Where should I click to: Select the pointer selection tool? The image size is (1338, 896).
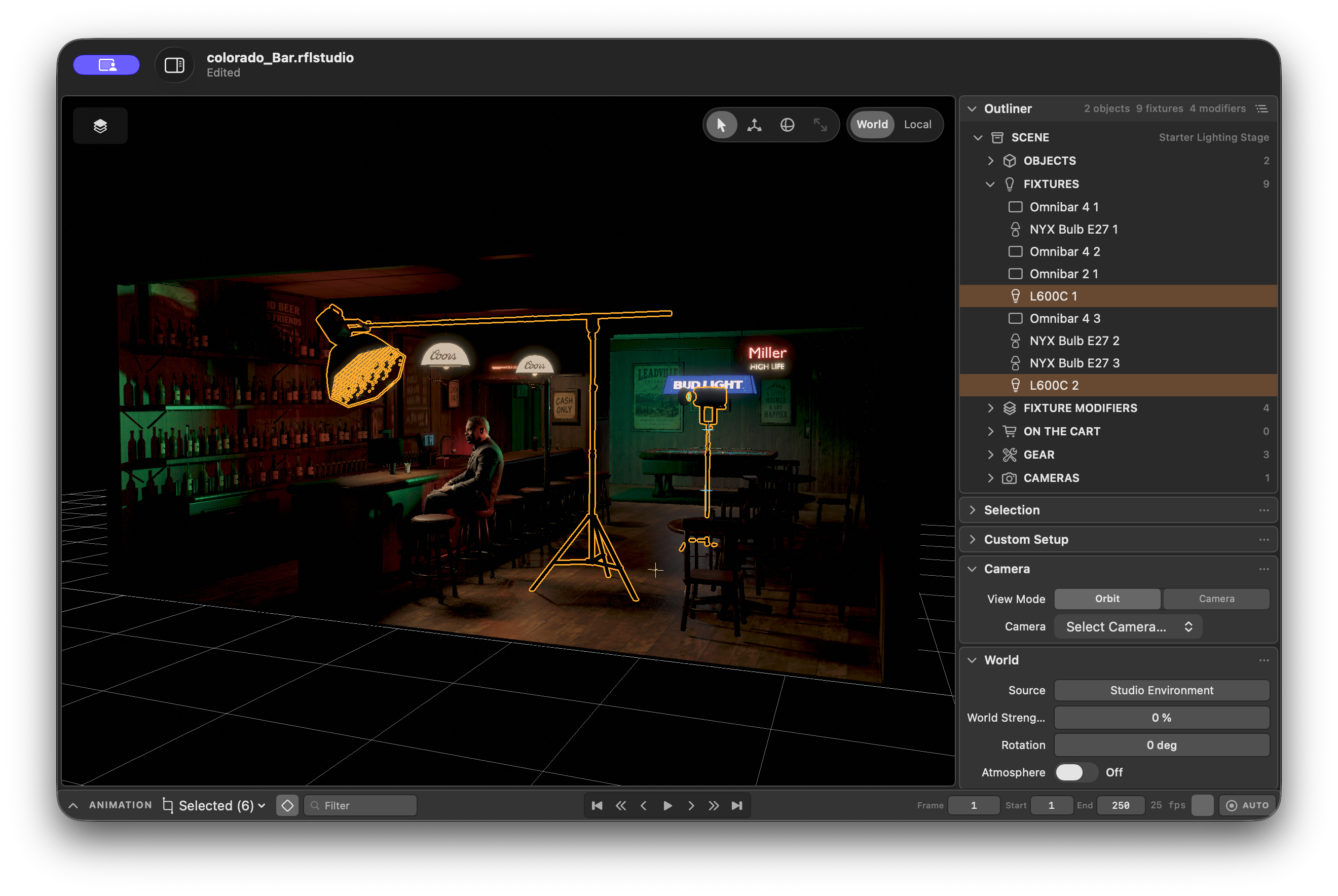pos(722,125)
